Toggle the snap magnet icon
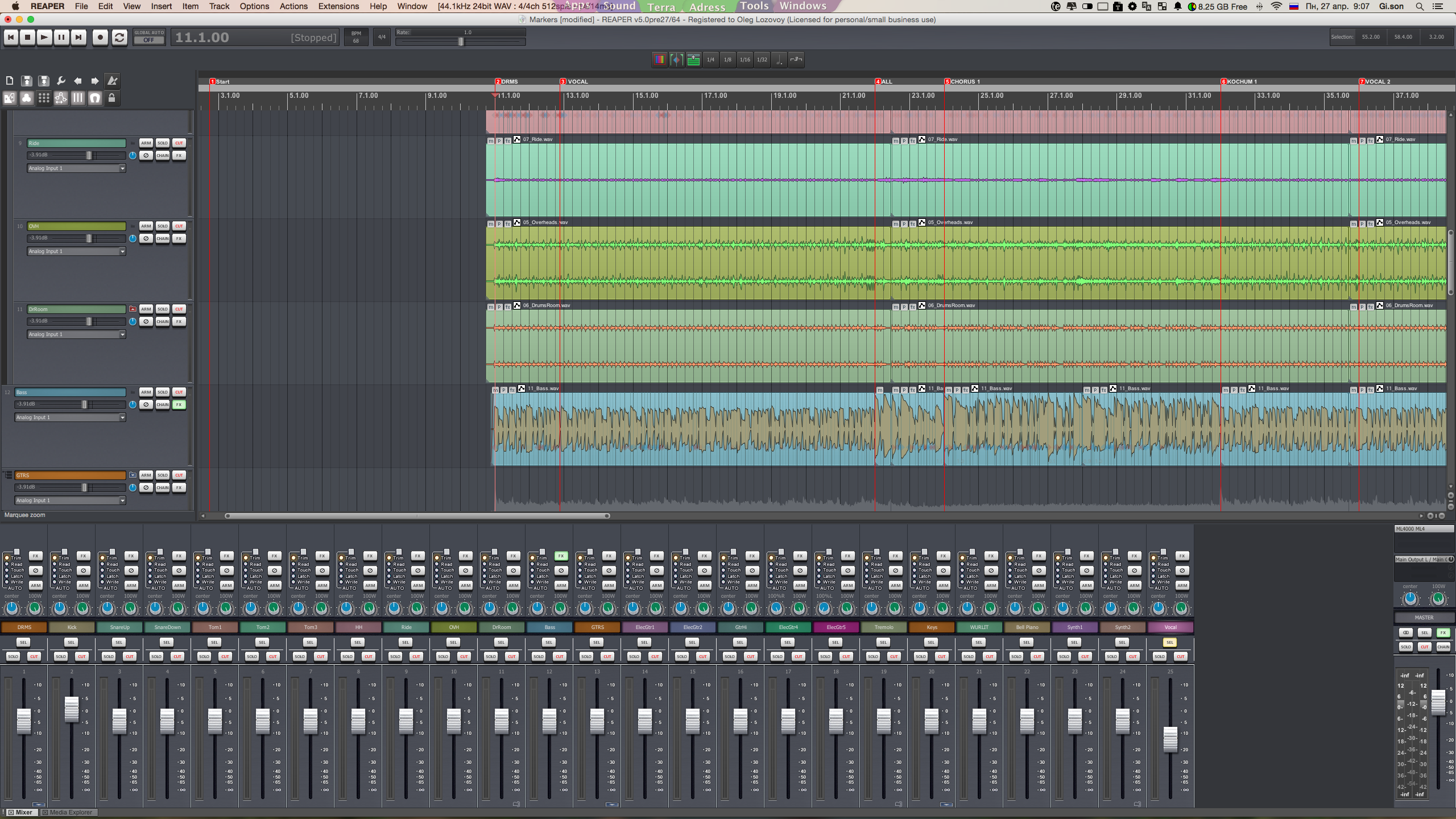Viewport: 1456px width, 819px height. [95, 98]
